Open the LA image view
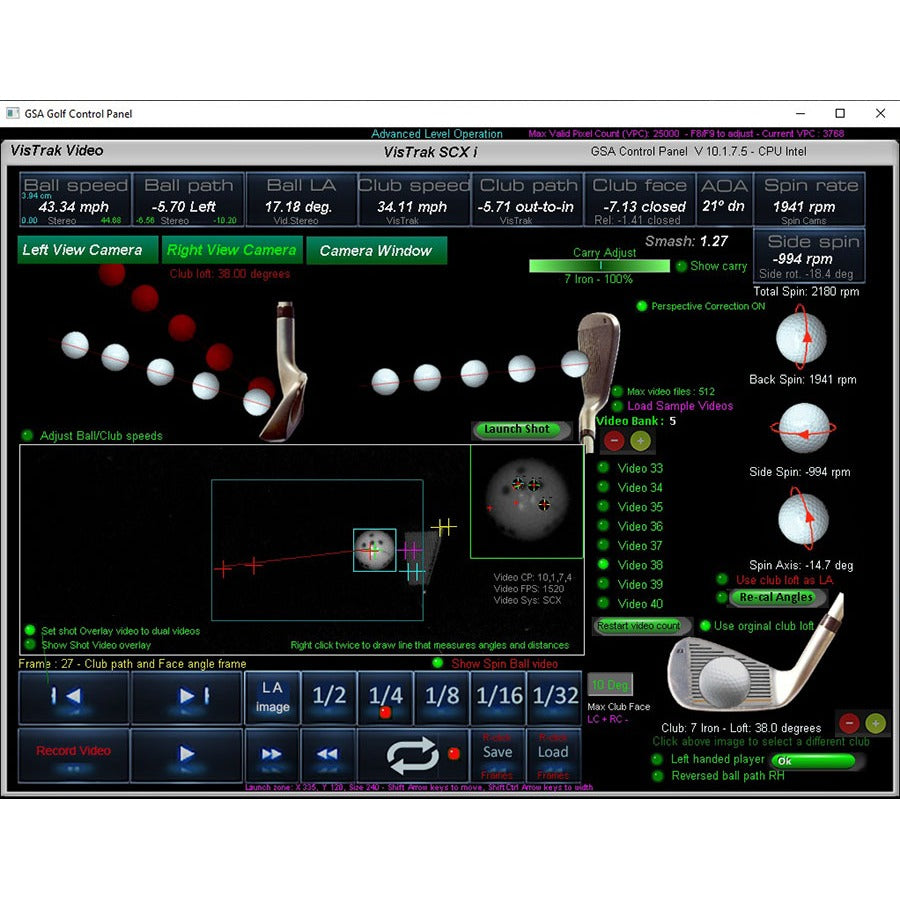 pyautogui.click(x=272, y=697)
